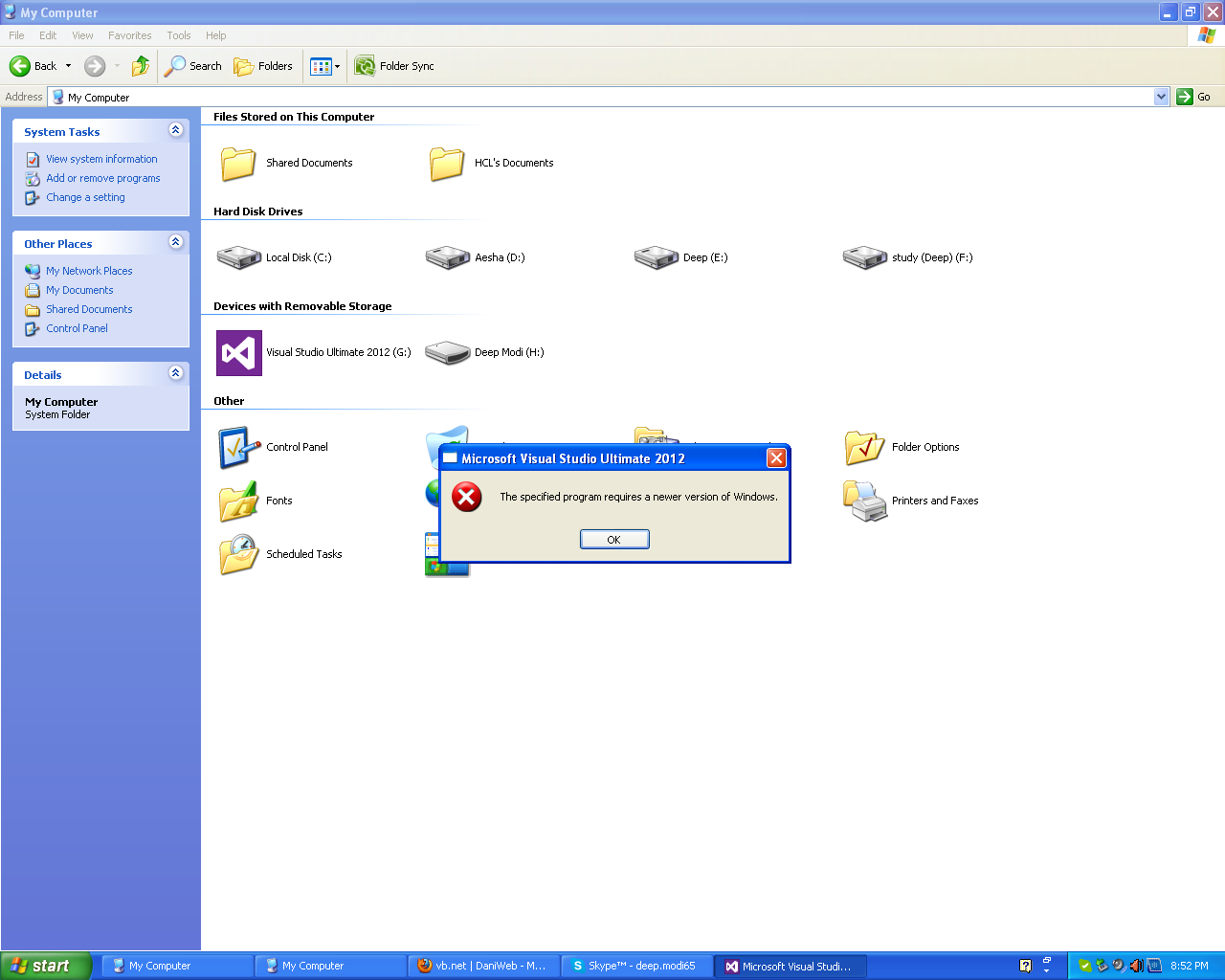This screenshot has height=980, width=1225.
Task: Click Change a setting link
Action: point(85,197)
